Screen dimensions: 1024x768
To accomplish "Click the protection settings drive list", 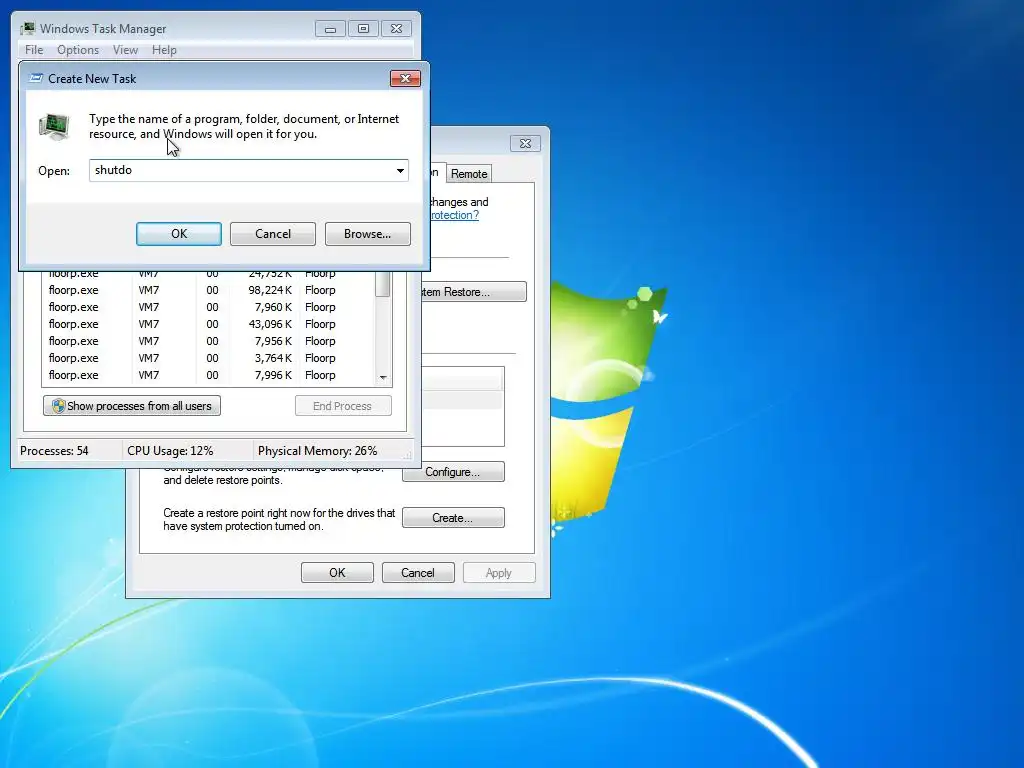I will point(462,406).
